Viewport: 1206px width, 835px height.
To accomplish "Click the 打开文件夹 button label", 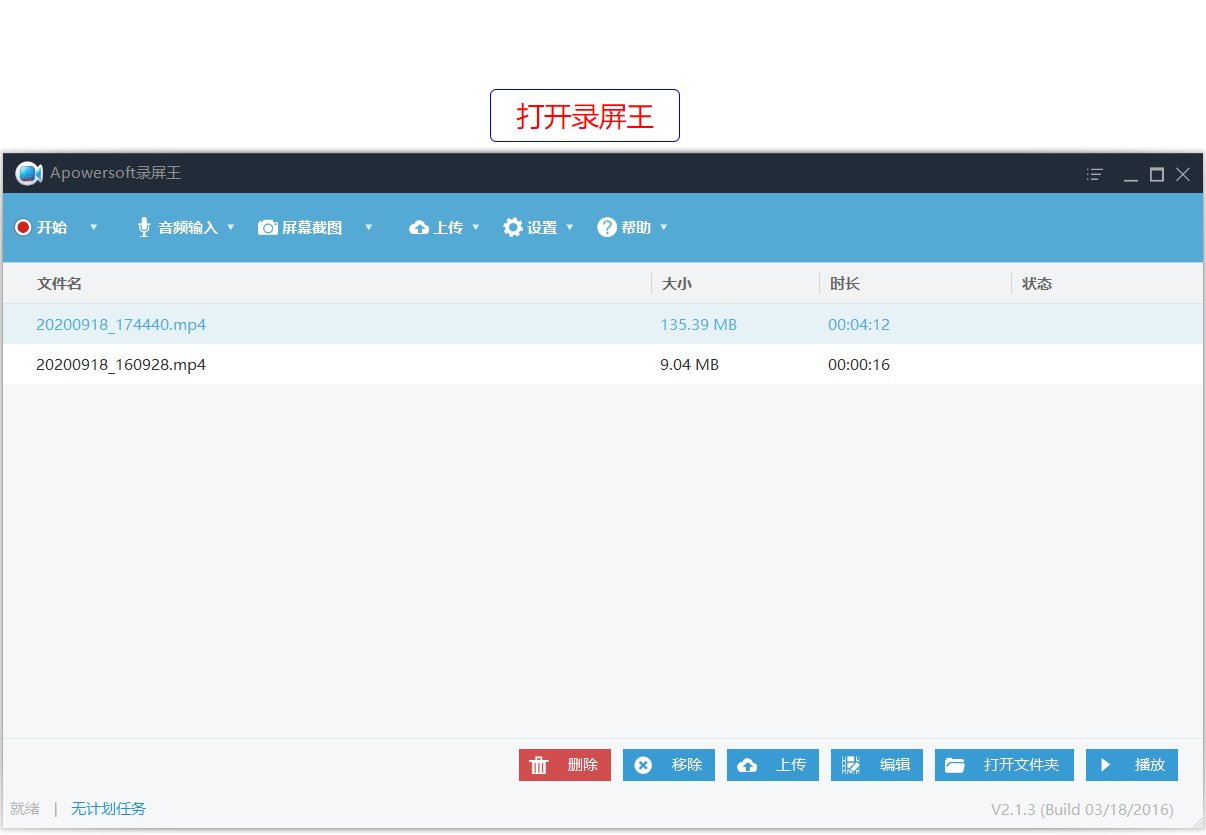I will (x=1021, y=765).
